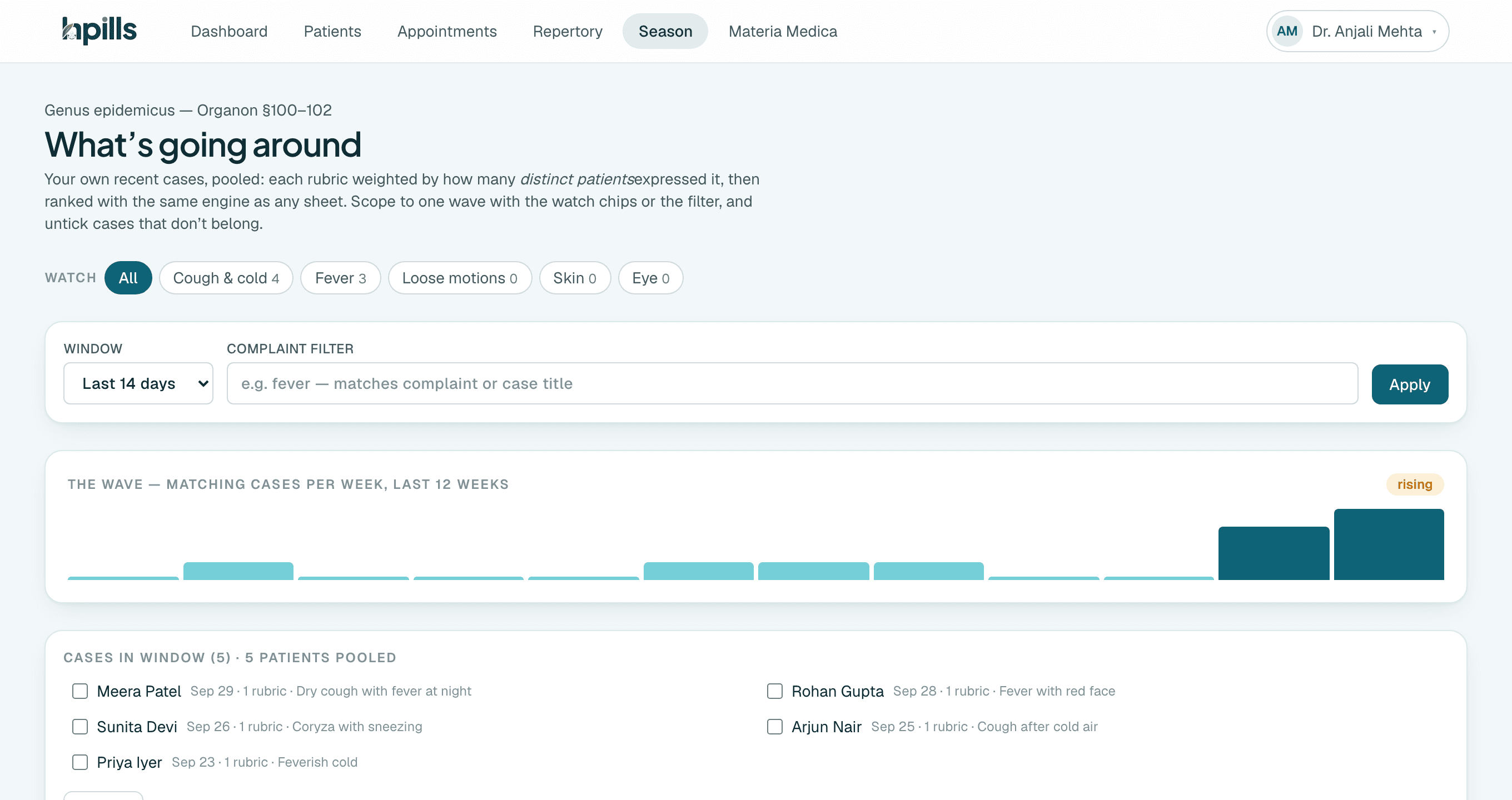1512x800 pixels.
Task: Filter by Cough & cold chip
Action: pos(226,277)
